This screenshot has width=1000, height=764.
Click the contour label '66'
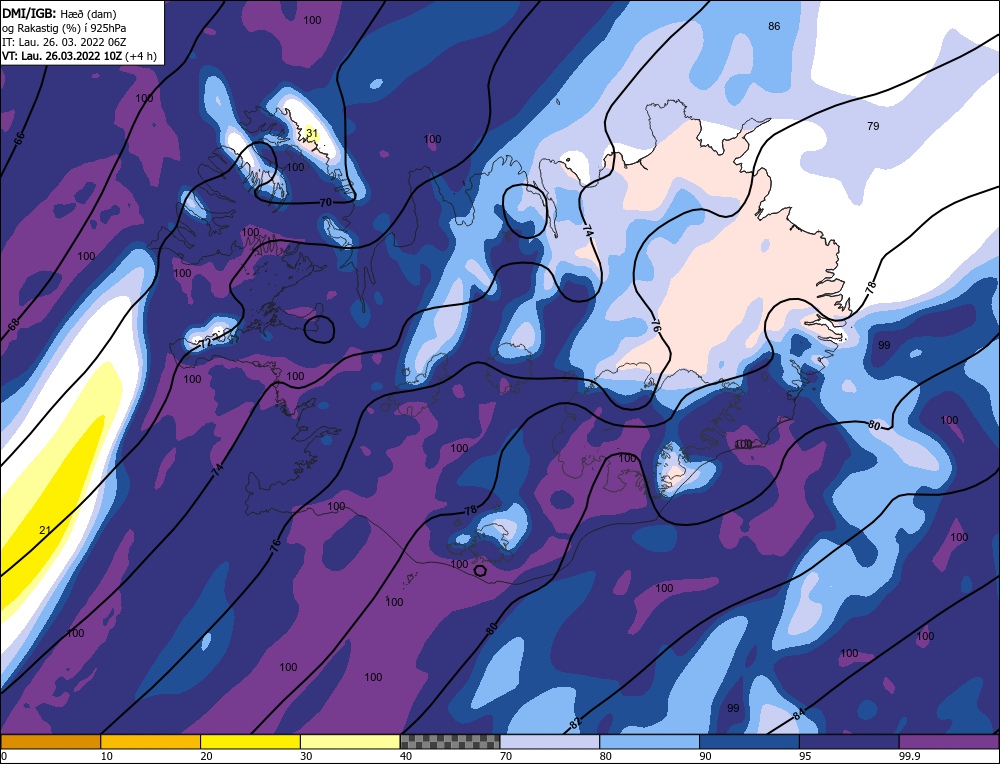(x=19, y=138)
